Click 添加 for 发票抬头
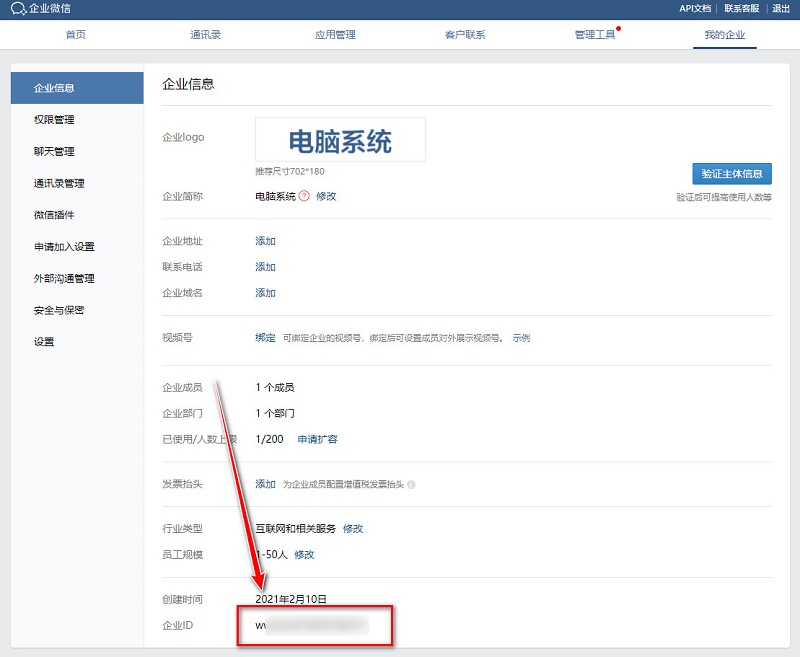The height and width of the screenshot is (657, 800). click(265, 484)
